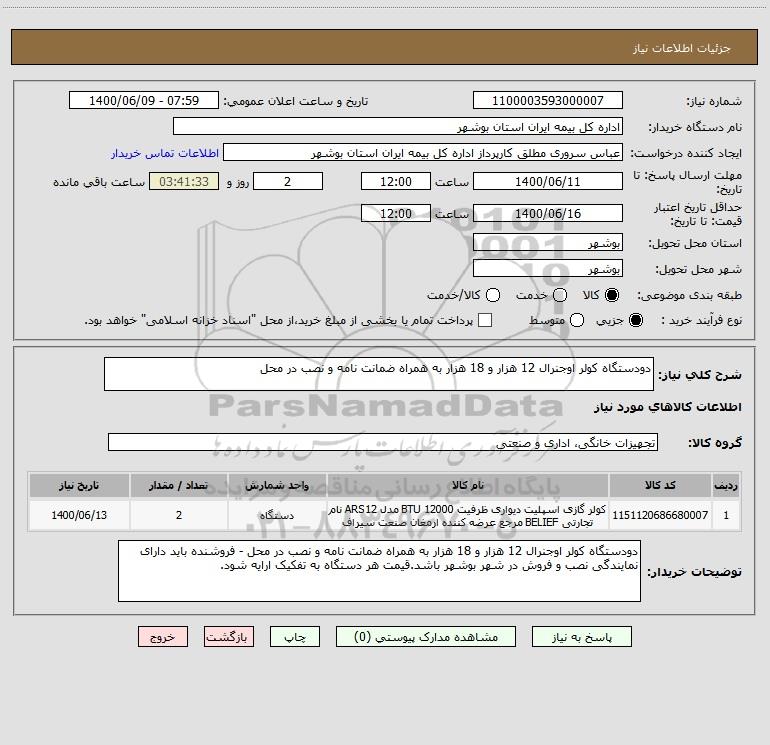Click the واحد شمارش column header
Viewport: 770px width, 745px height.
277,485
